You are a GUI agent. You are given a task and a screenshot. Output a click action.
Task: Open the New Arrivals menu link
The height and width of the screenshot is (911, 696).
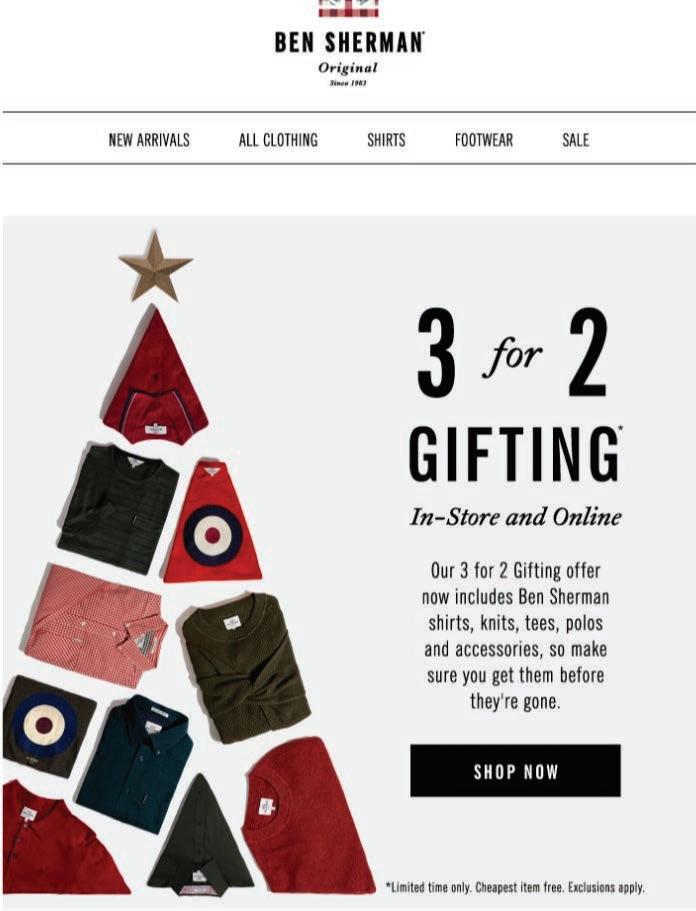tap(149, 140)
